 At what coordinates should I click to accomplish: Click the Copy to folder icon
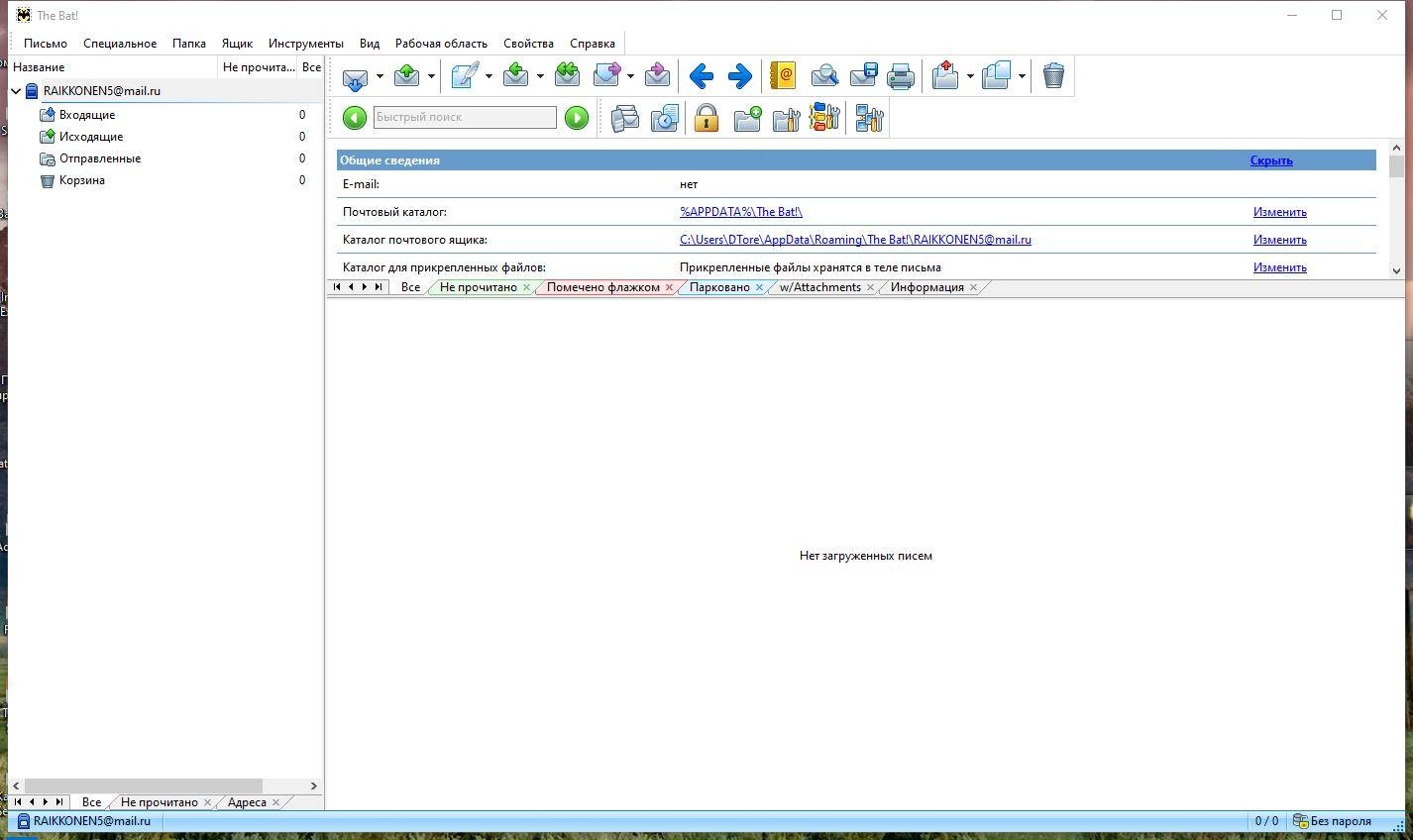[x=997, y=76]
